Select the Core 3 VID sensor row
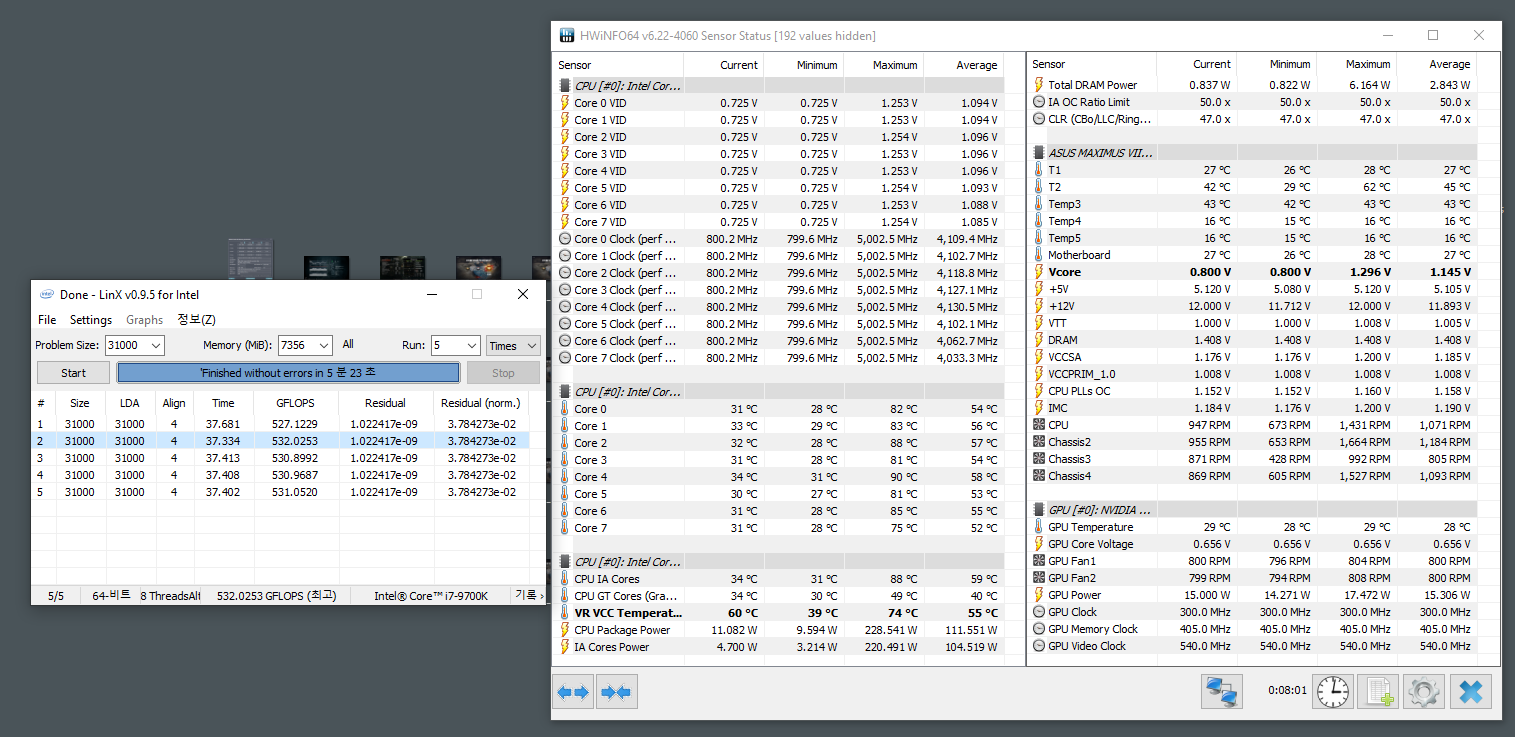This screenshot has height=737, width=1515. [780, 154]
